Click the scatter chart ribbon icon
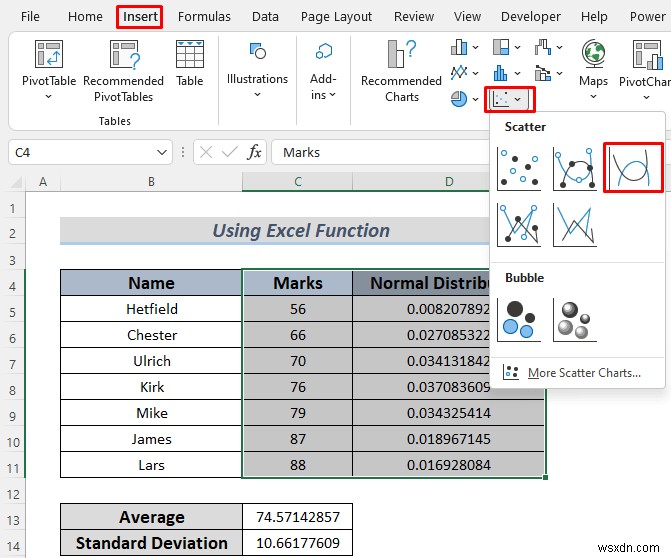This screenshot has height=558, width=671. [501, 99]
